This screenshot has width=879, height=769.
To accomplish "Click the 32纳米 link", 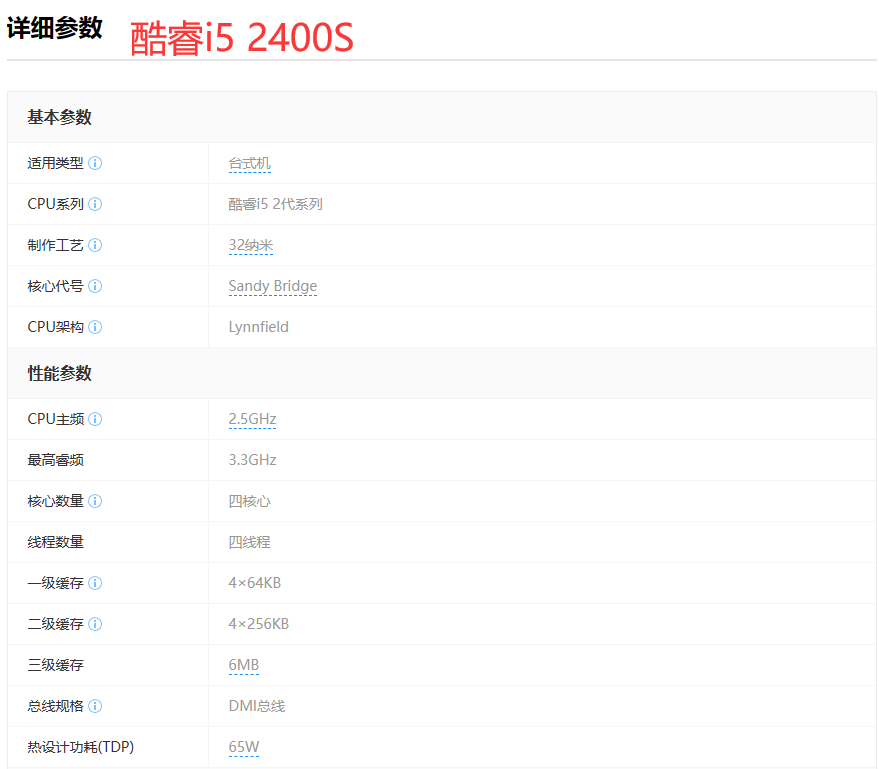I will (x=251, y=245).
